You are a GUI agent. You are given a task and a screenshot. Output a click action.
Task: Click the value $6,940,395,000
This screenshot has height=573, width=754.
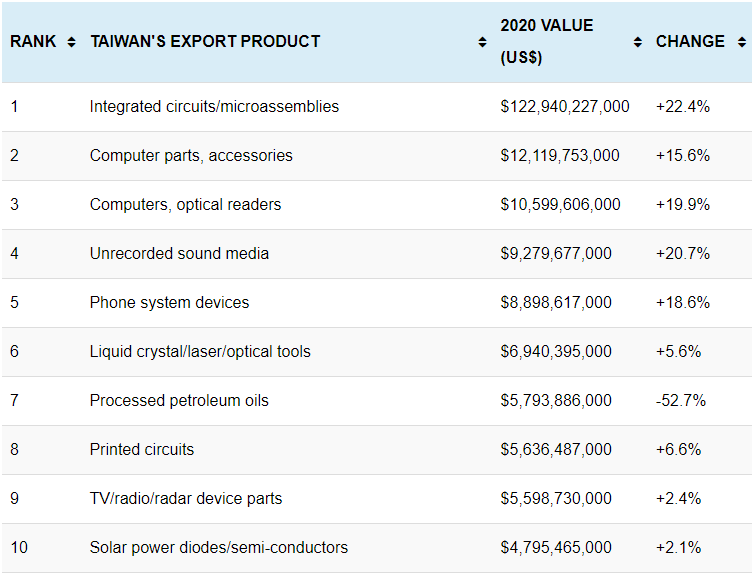coord(556,351)
